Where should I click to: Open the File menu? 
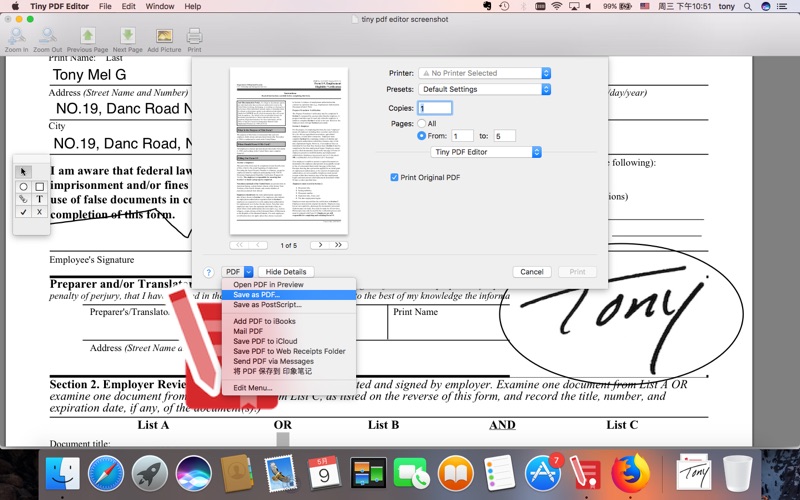105,6
